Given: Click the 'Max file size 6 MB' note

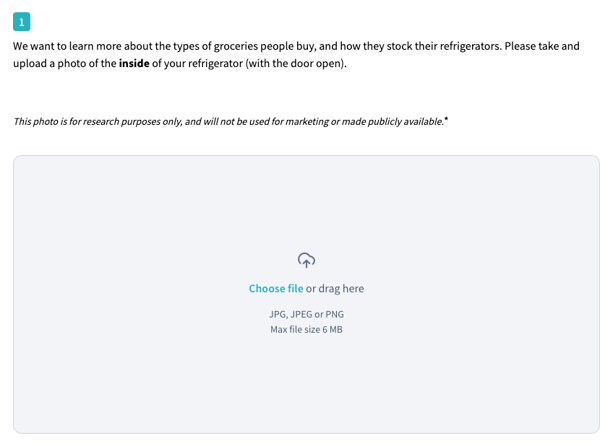Looking at the screenshot, I should pos(306,329).
